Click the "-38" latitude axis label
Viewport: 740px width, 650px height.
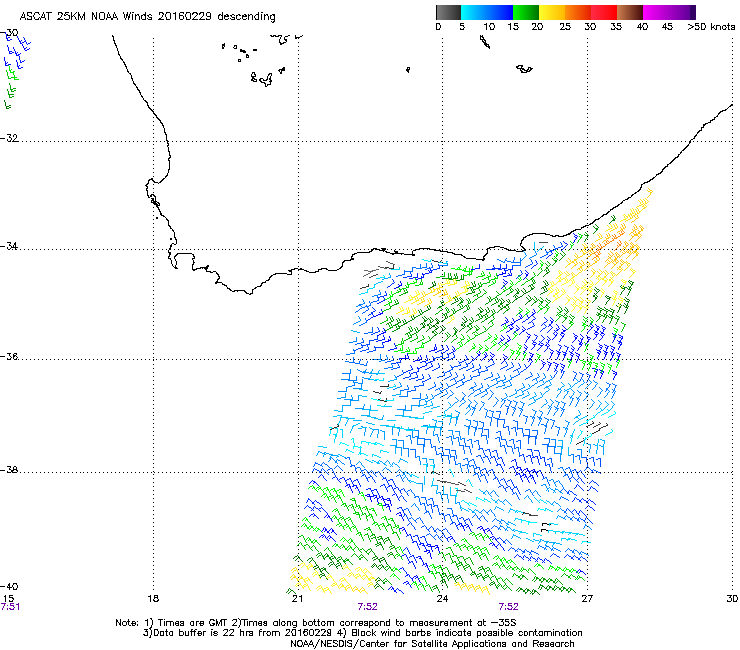(x=10, y=470)
